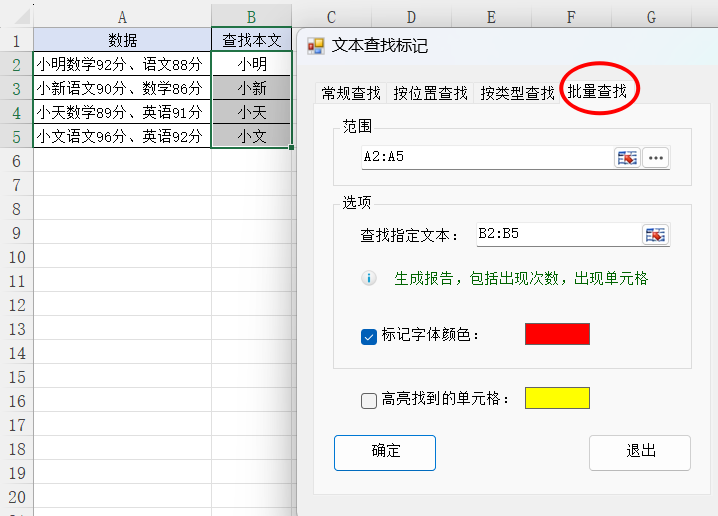Click the 批量查找 tab

click(x=597, y=92)
